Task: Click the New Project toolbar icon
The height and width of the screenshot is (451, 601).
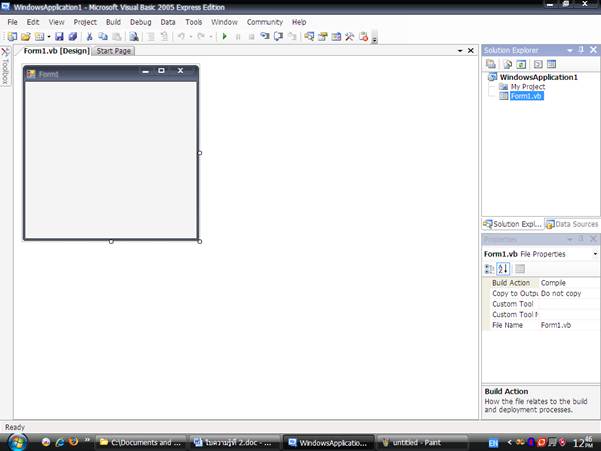Action: [12, 36]
